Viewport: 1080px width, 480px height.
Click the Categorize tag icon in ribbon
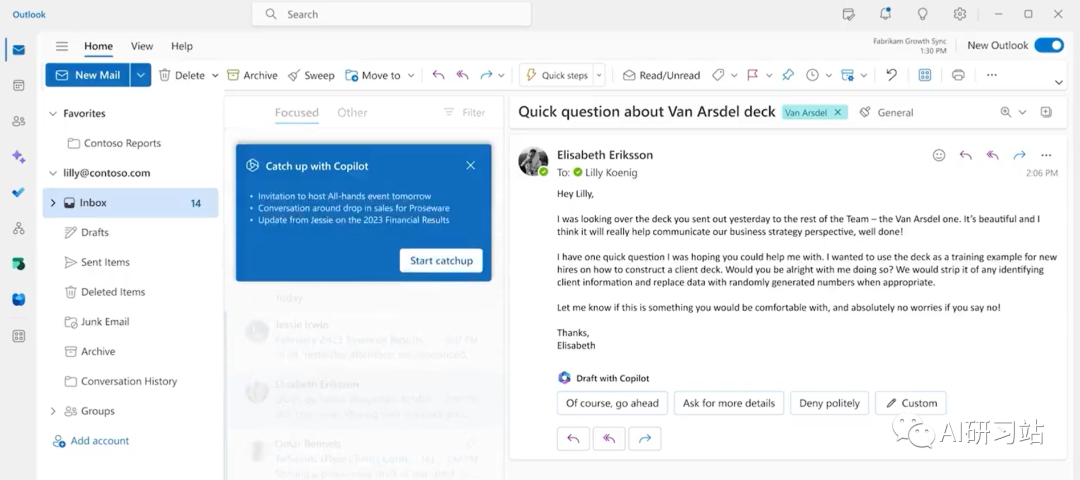718,75
